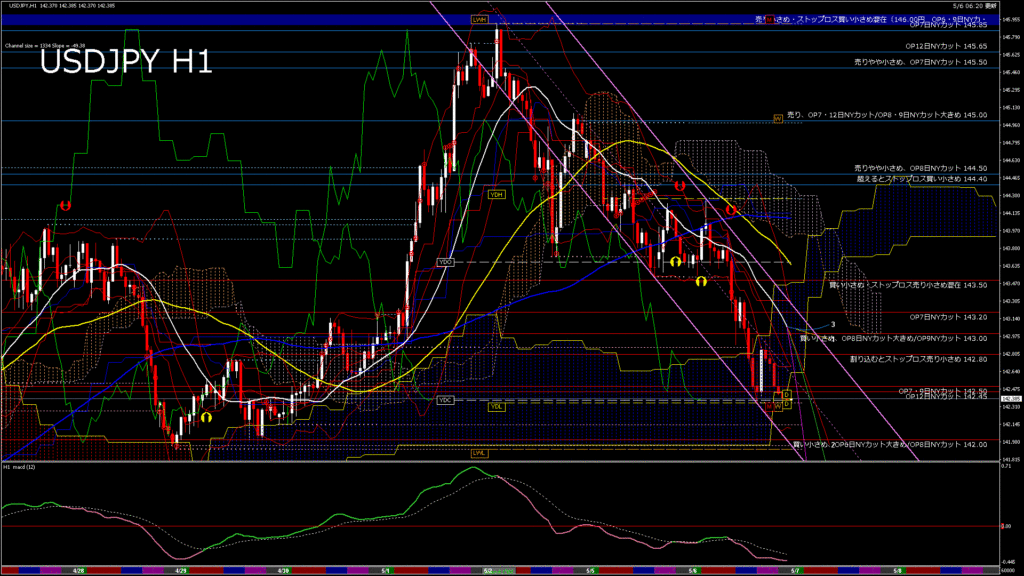The image size is (1024, 576).
Task: Select the LWL last-week-low label
Action: click(480, 452)
